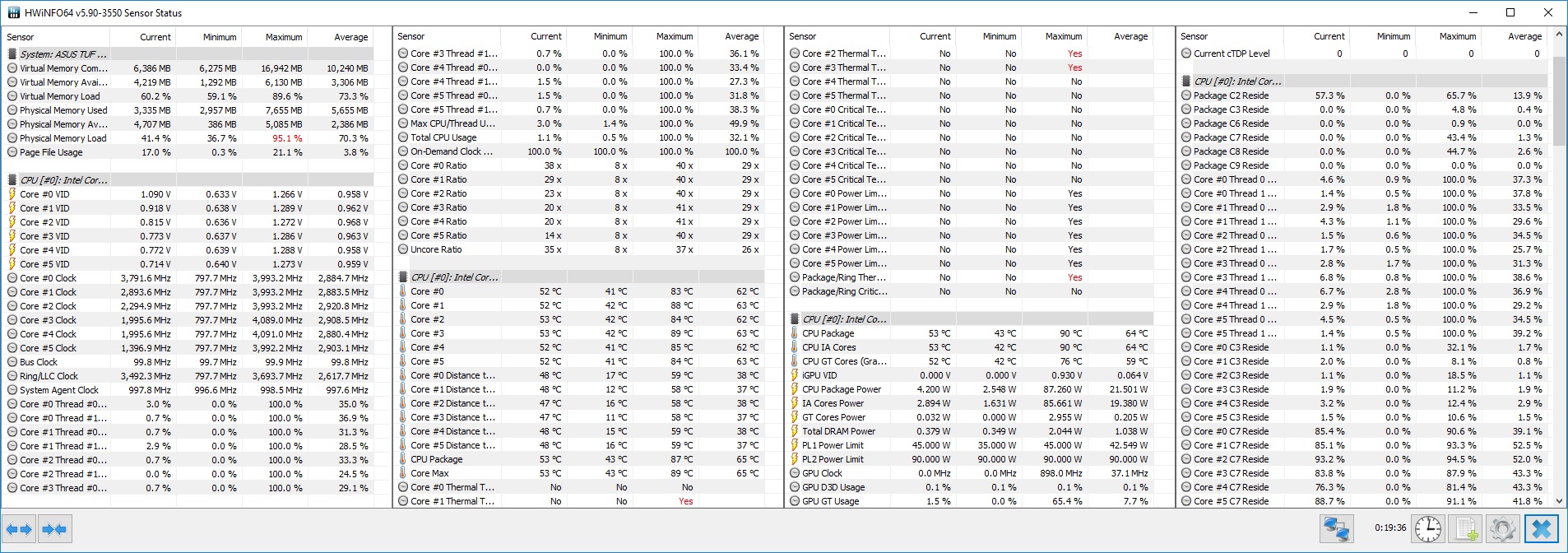
Task: Open the remote center network computers icon
Action: pyautogui.click(x=1337, y=528)
